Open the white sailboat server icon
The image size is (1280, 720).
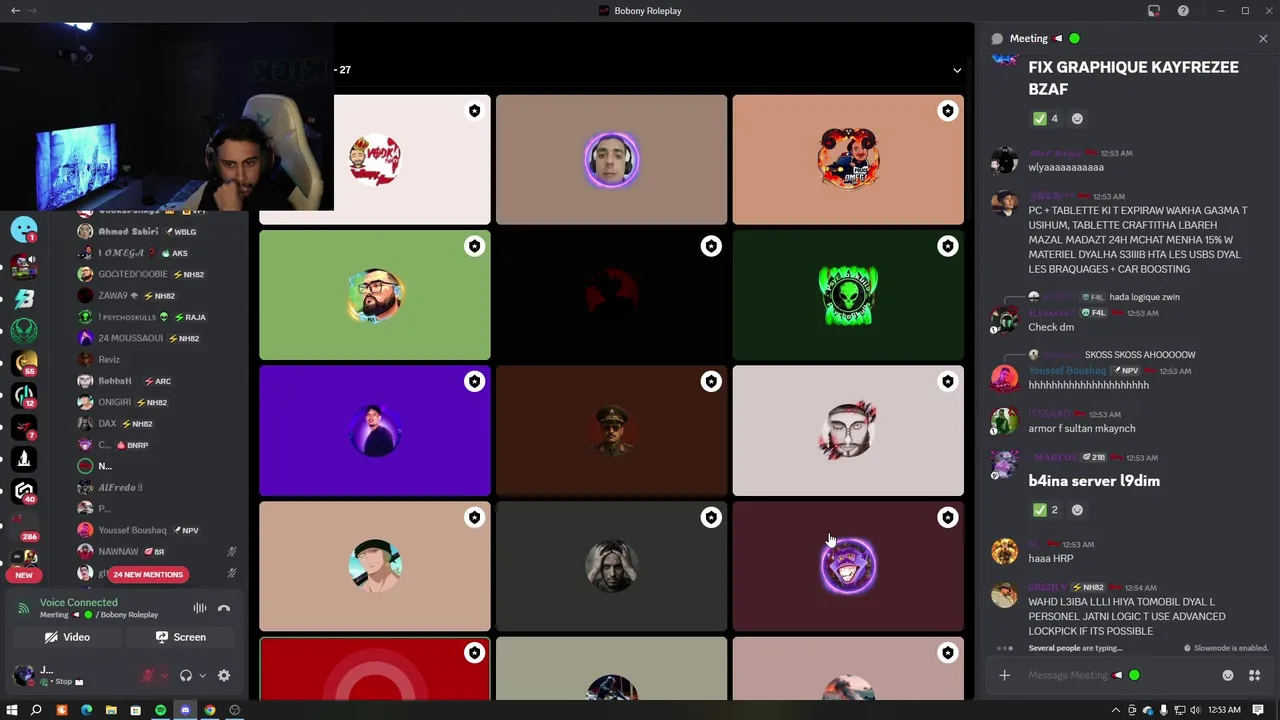(24, 459)
